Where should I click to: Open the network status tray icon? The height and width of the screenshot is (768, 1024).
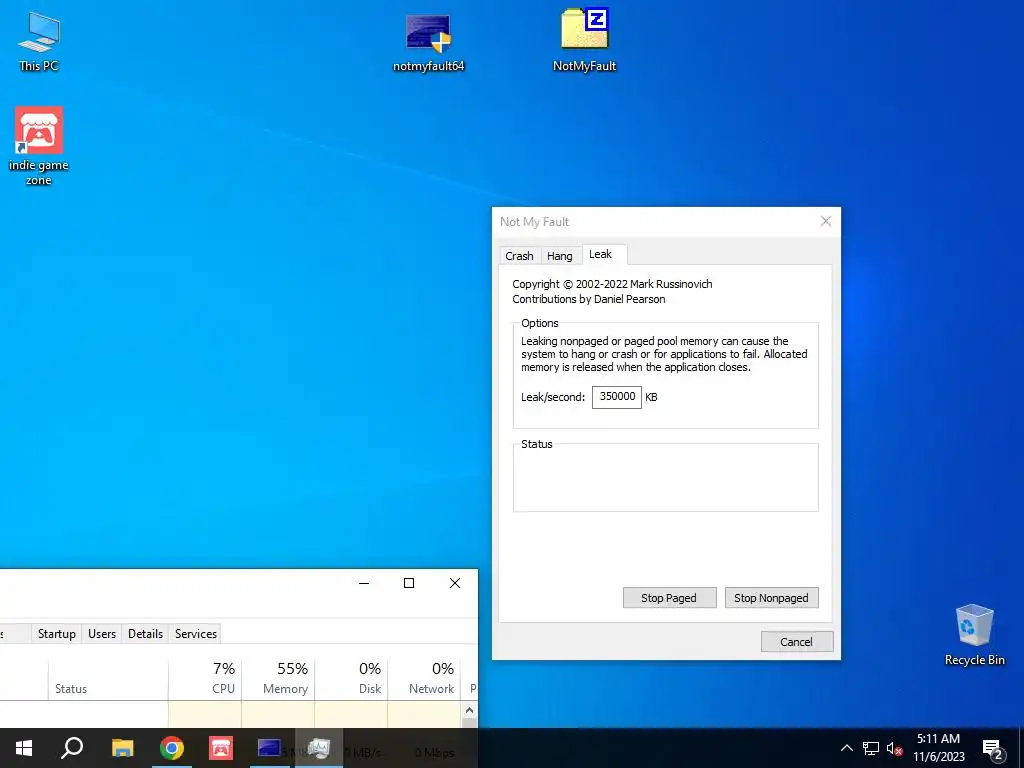pos(871,748)
